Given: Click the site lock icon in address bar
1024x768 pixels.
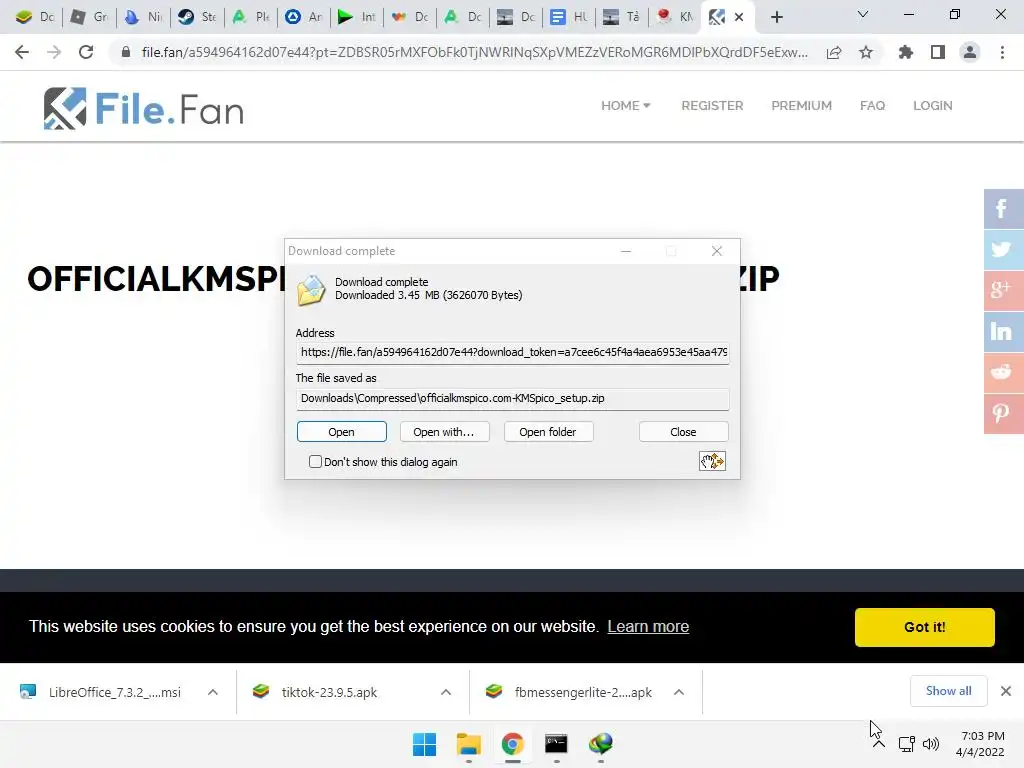Looking at the screenshot, I should (x=126, y=52).
